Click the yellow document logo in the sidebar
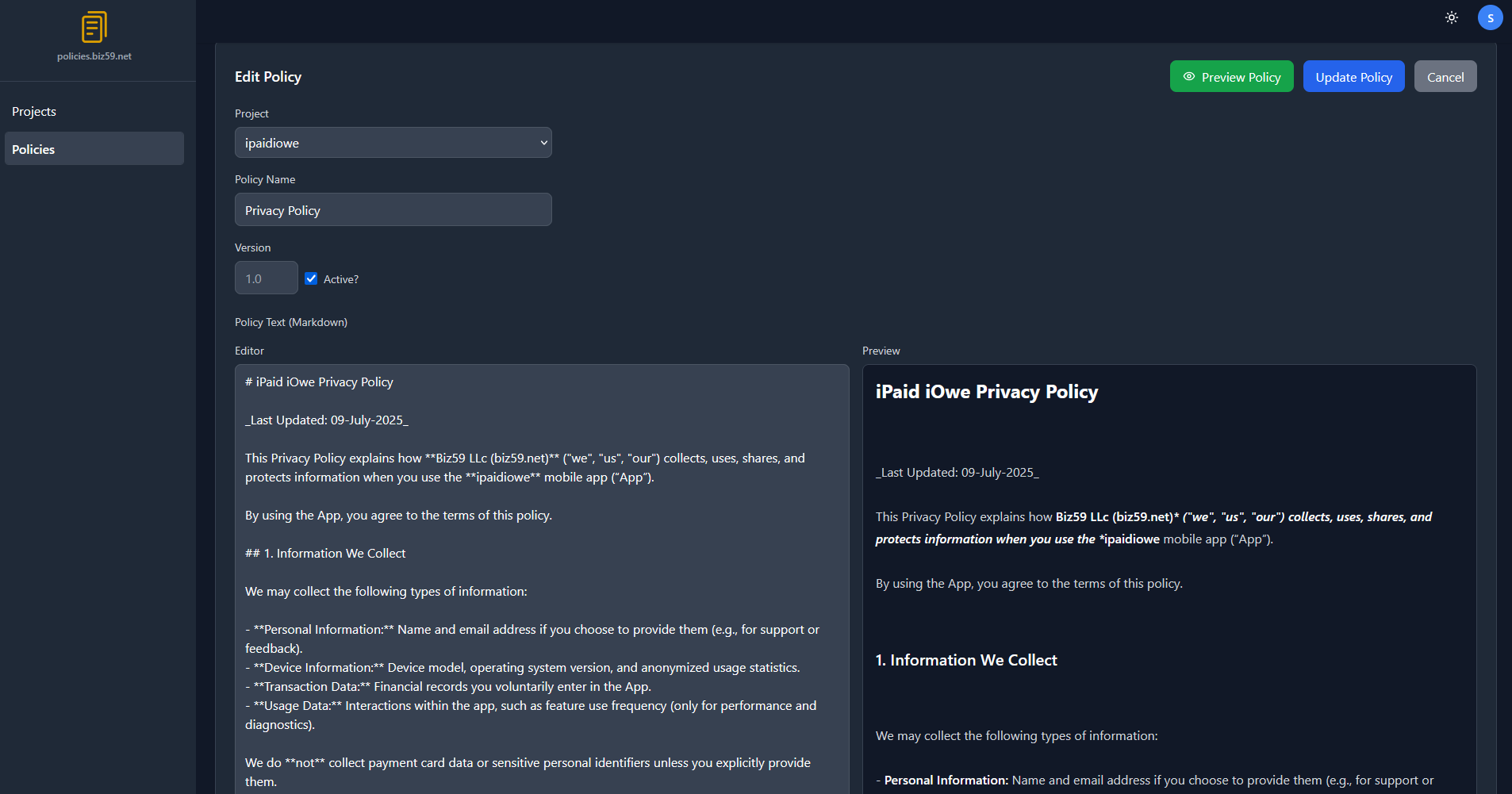 pyautogui.click(x=94, y=26)
